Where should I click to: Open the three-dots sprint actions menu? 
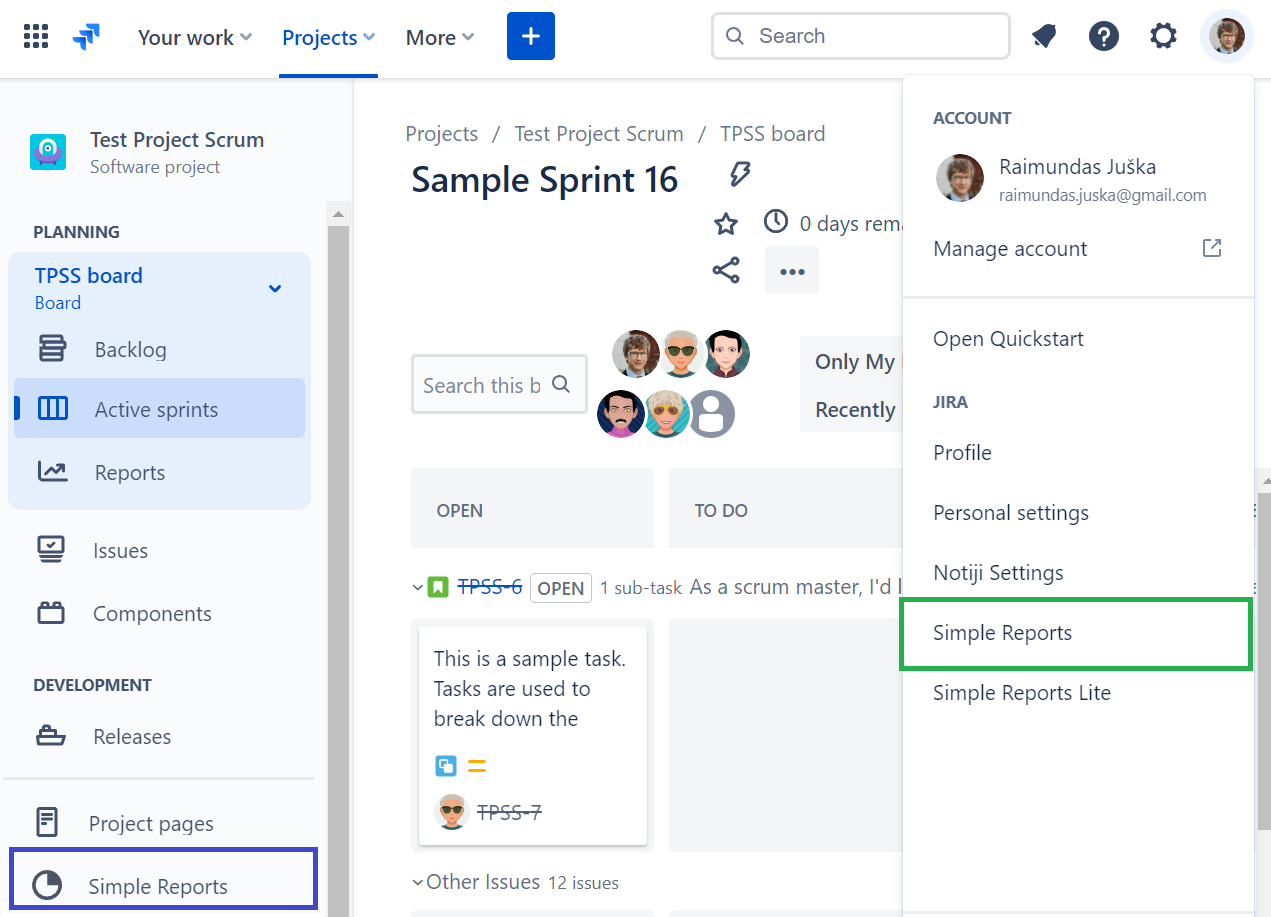[x=792, y=271]
